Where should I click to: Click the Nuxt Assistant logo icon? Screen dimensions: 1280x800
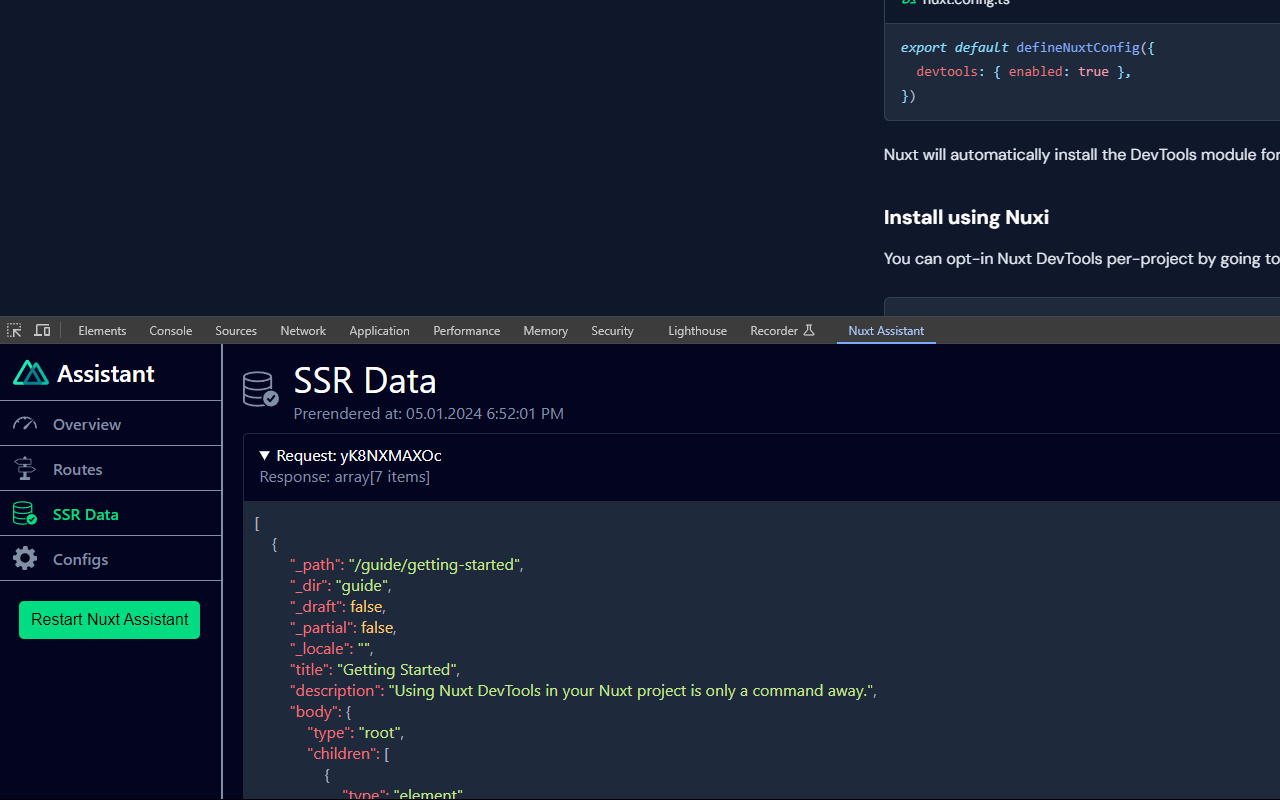click(31, 373)
